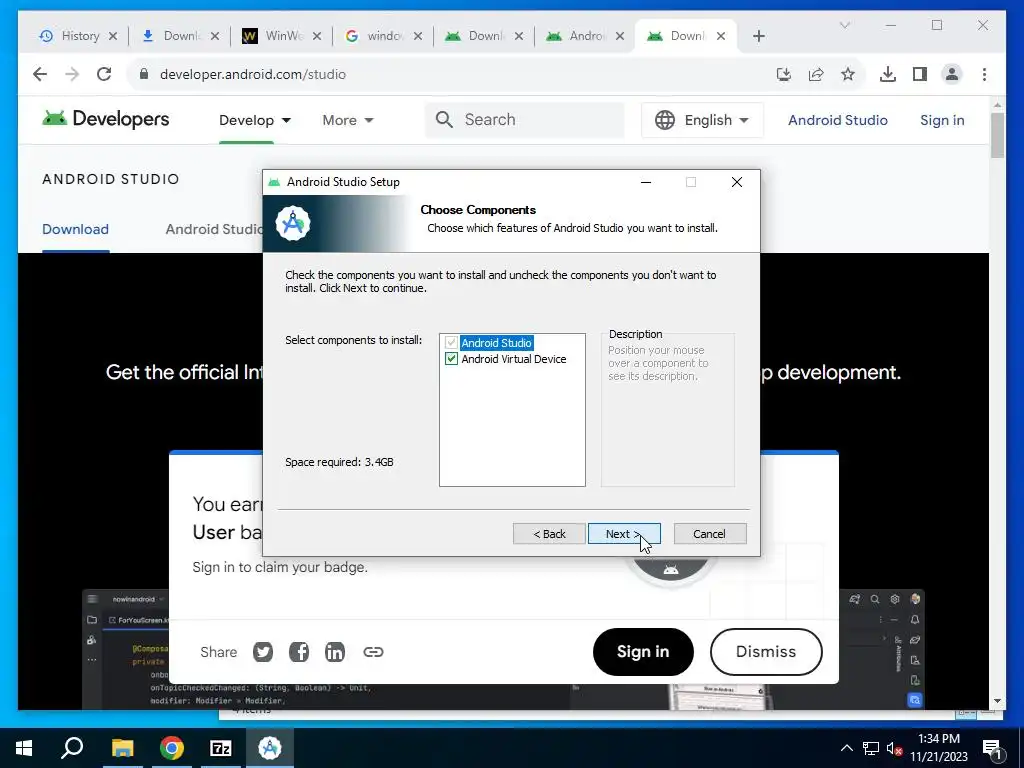Screen dimensions: 1024x768
Task: Go back in Chrome
Action: (x=40, y=74)
